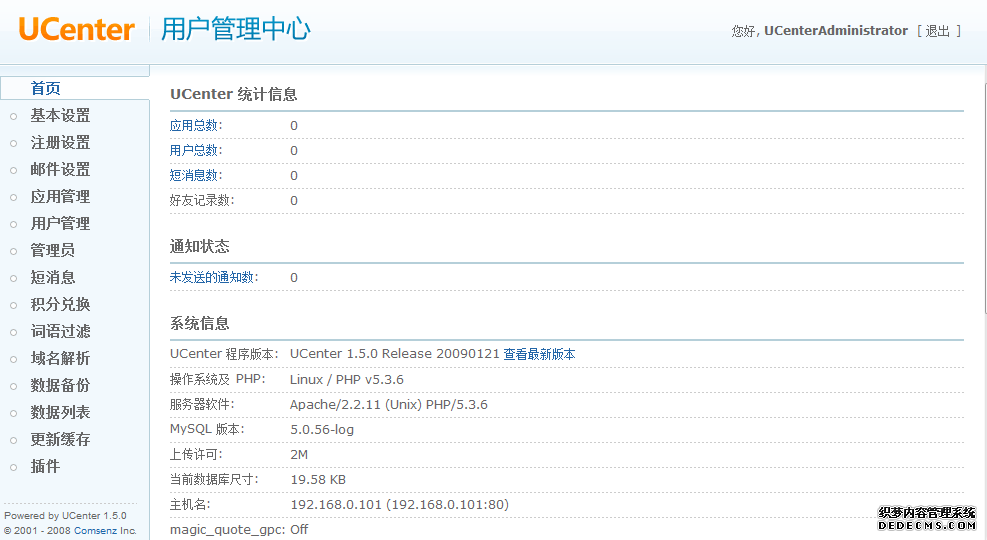Click the 未发送的通知数 link
Image resolution: width=987 pixels, height=540 pixels.
coord(213,278)
